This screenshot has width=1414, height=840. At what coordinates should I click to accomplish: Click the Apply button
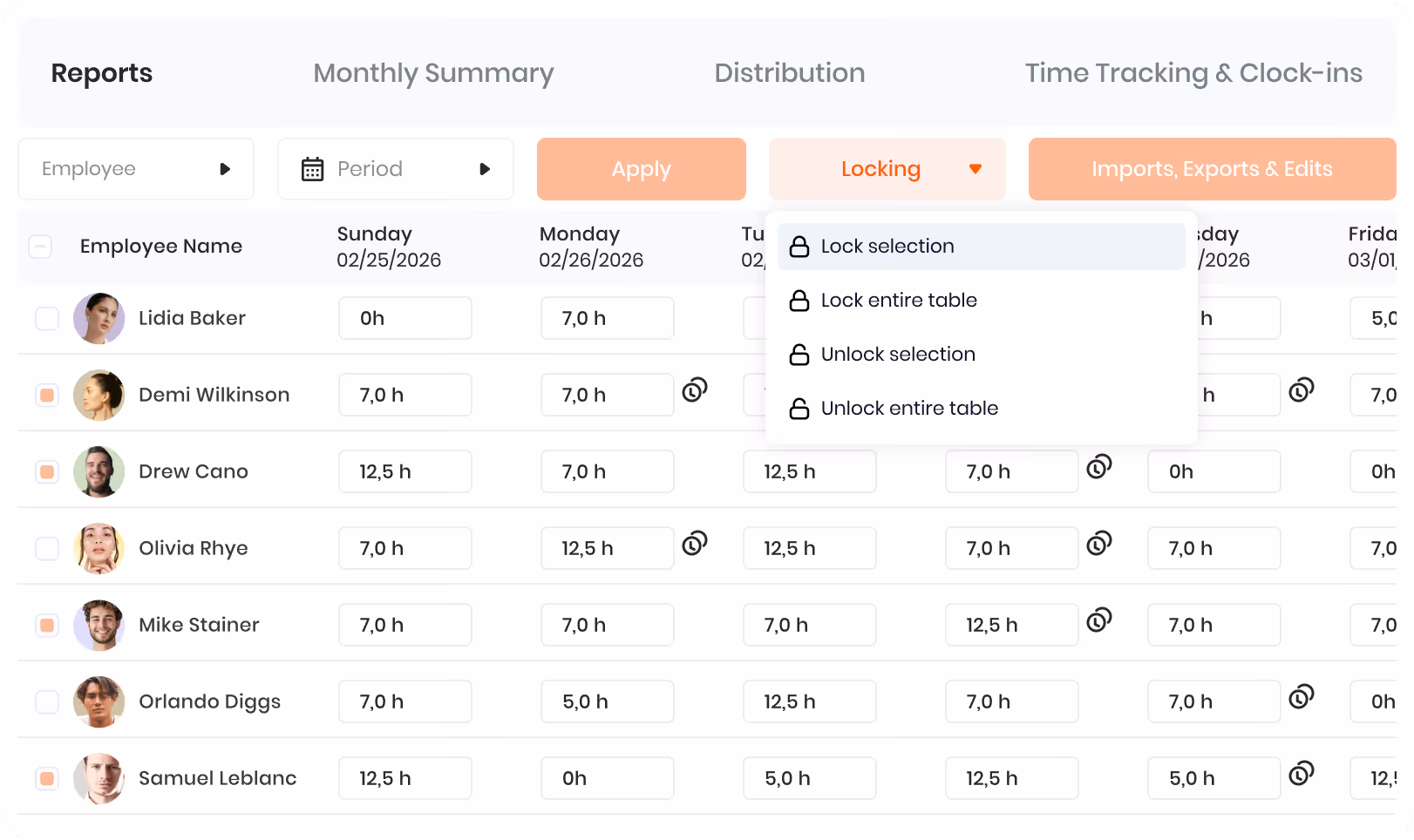click(x=642, y=169)
